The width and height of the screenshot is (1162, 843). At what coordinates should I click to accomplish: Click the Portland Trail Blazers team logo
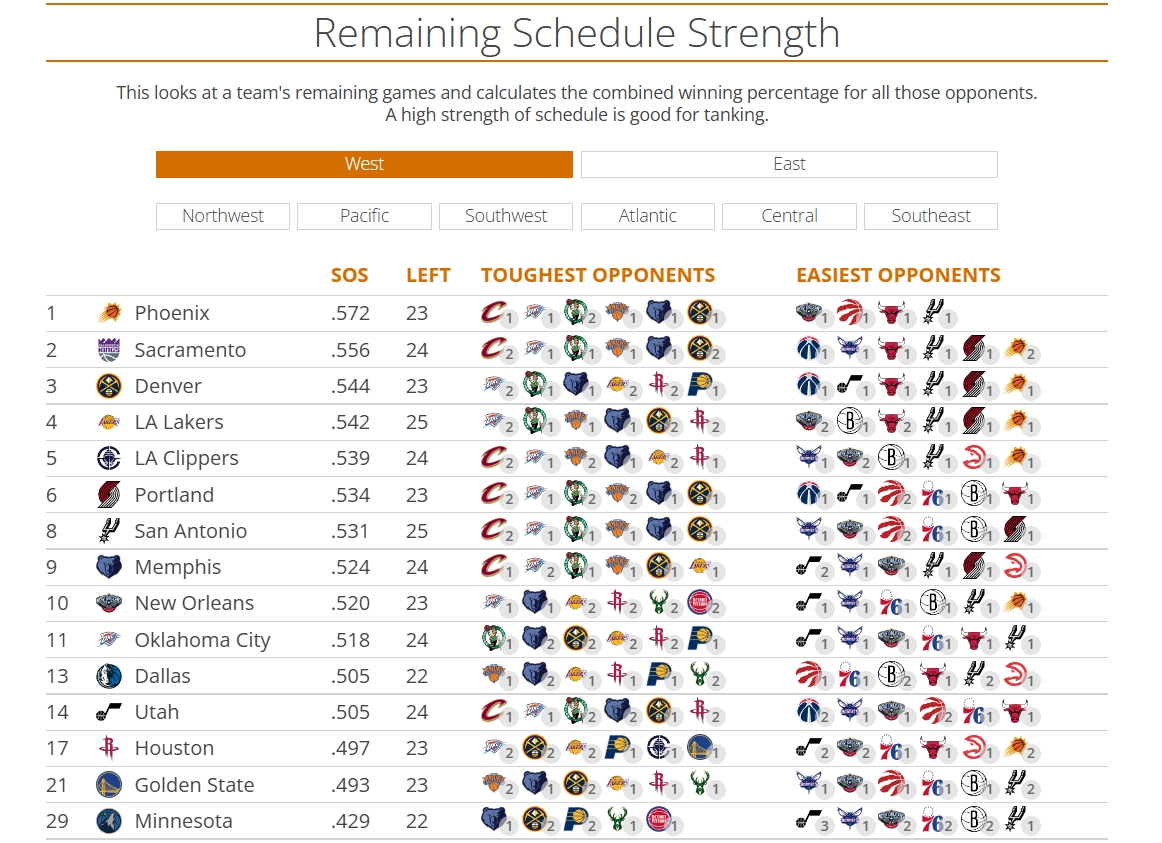pos(109,495)
